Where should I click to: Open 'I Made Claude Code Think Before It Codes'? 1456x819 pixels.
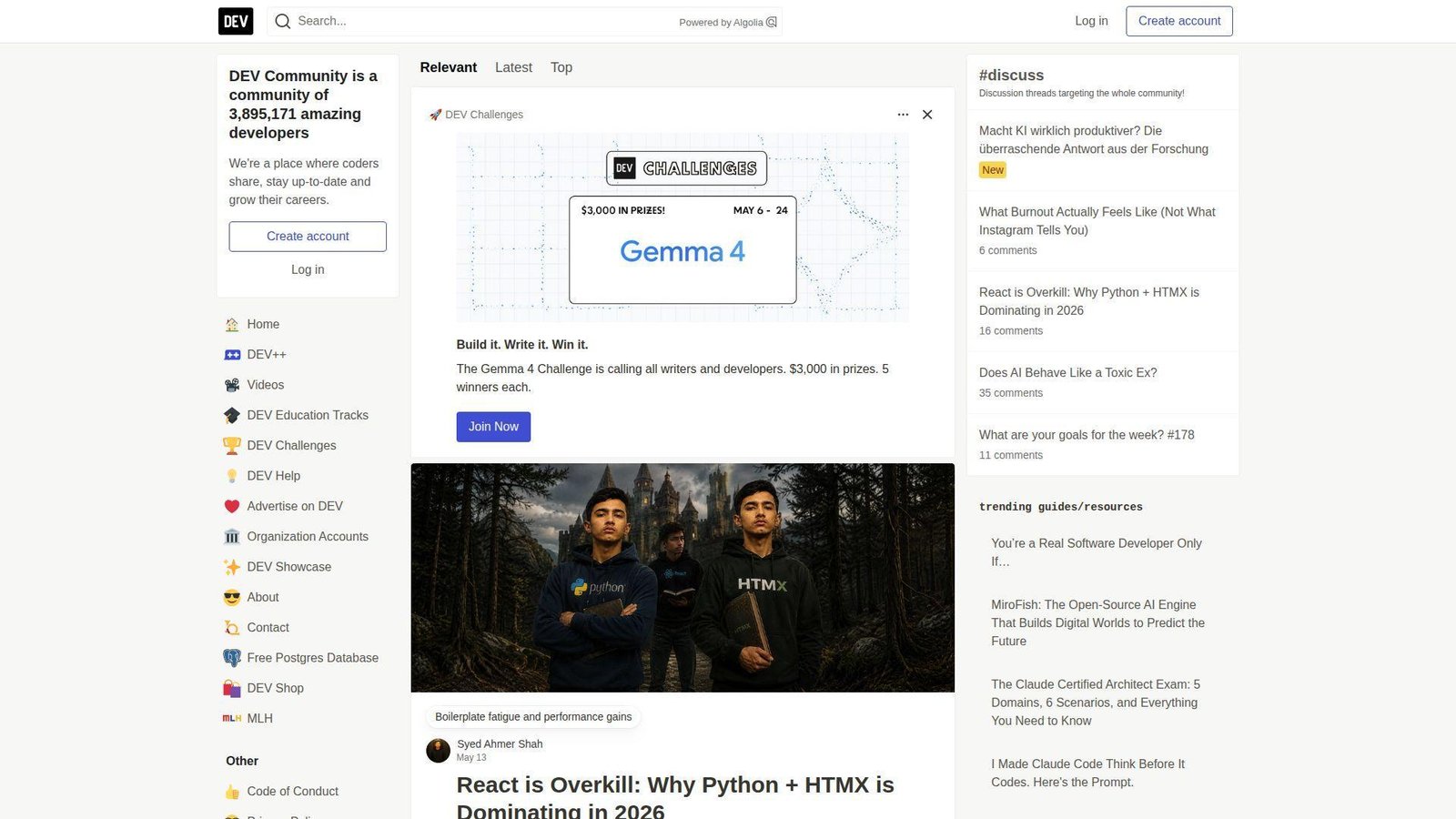tap(1088, 773)
